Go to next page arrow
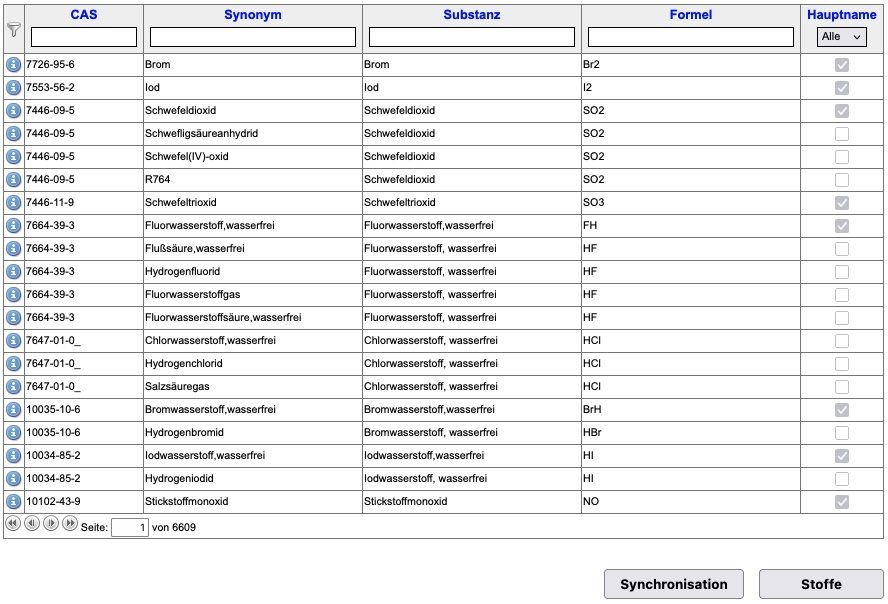The image size is (888, 604). pos(51,523)
